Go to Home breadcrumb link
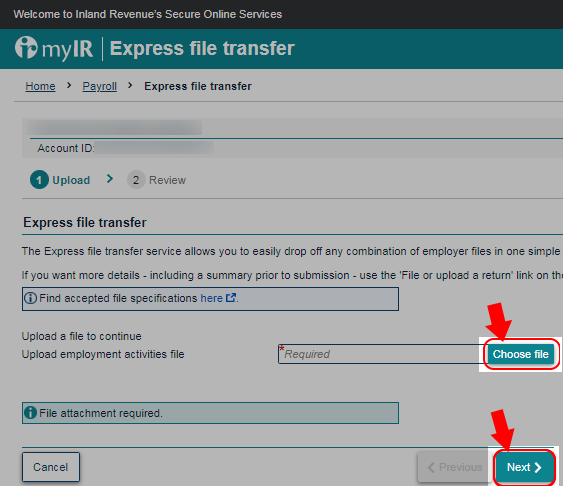Viewport: 563px width, 486px height. click(x=40, y=86)
